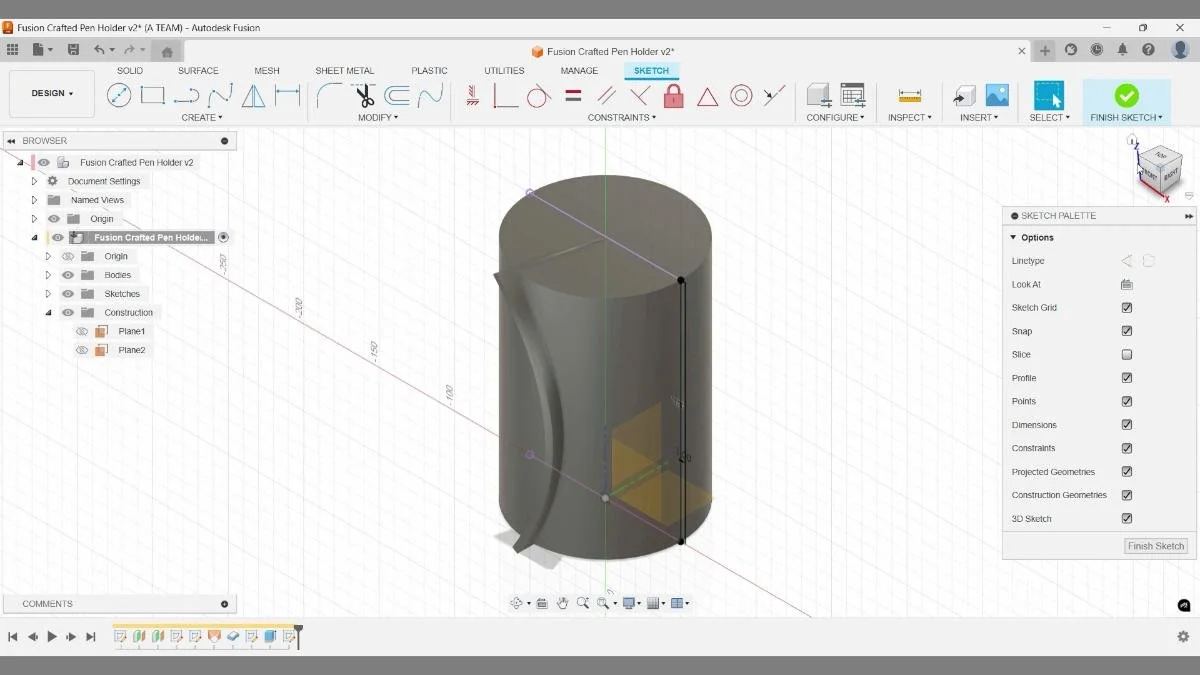This screenshot has height=675, width=1200.
Task: Enable the Slice checkbox in Sketch Palette
Action: (x=1127, y=354)
